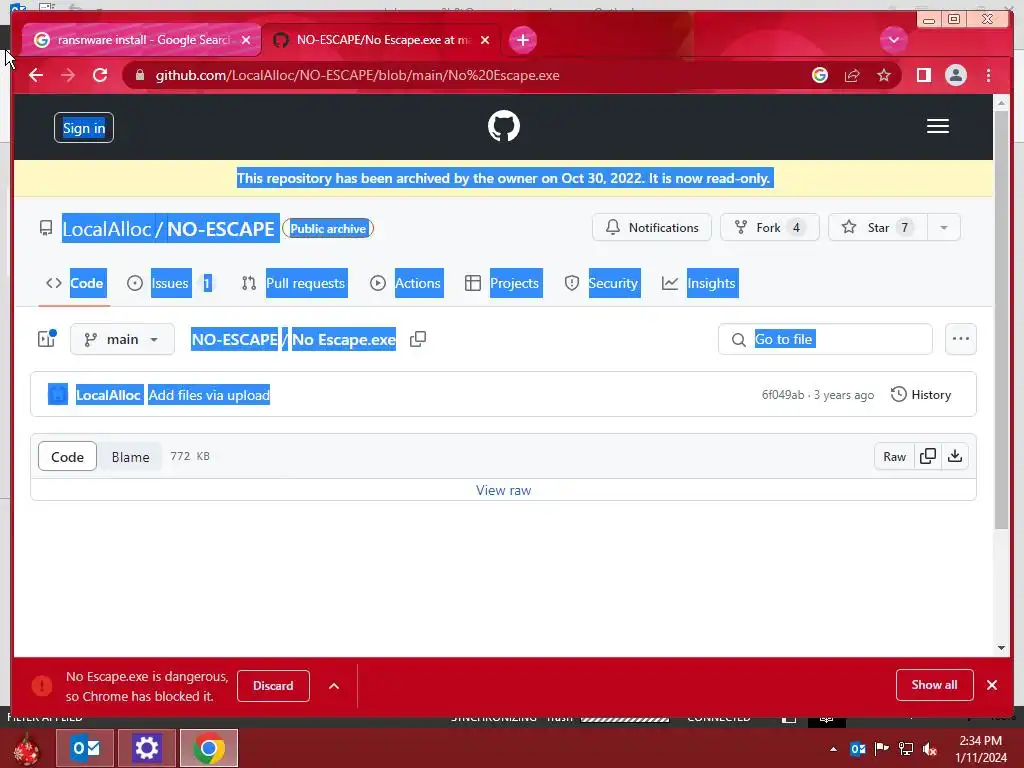
Task: Click the page vertical scrollbar
Action: pos(1001,320)
